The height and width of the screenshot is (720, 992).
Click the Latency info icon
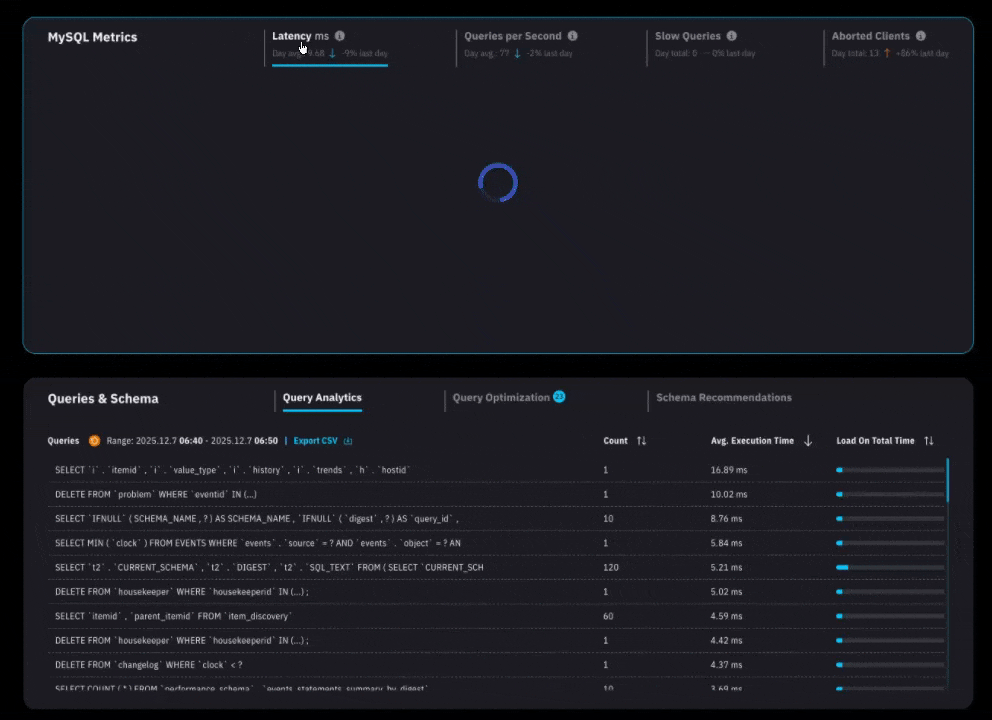340,36
